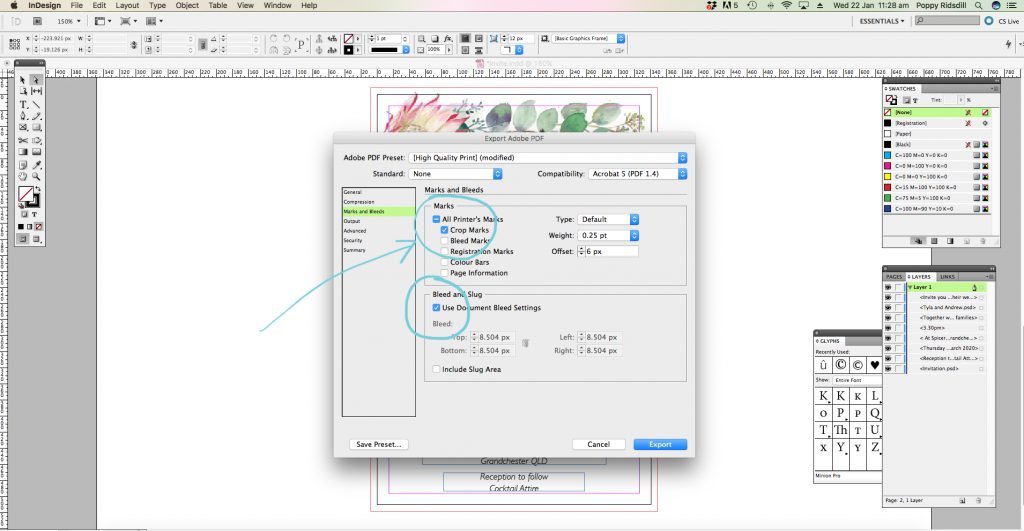
Task: Select the Zoom magnifier tool
Action: (x=36, y=177)
